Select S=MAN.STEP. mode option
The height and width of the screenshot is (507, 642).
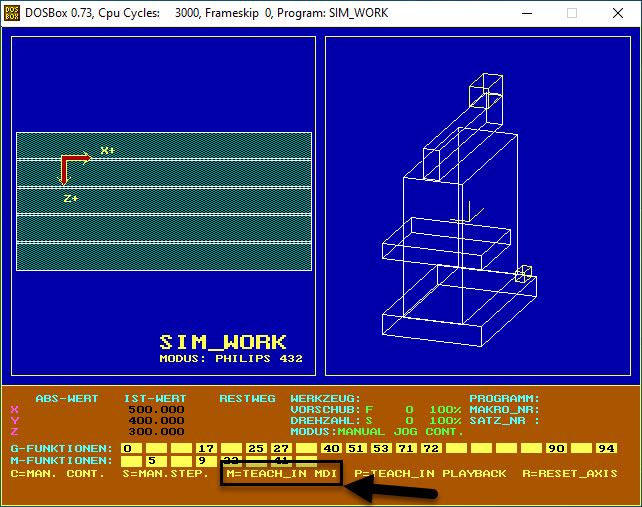point(165,474)
